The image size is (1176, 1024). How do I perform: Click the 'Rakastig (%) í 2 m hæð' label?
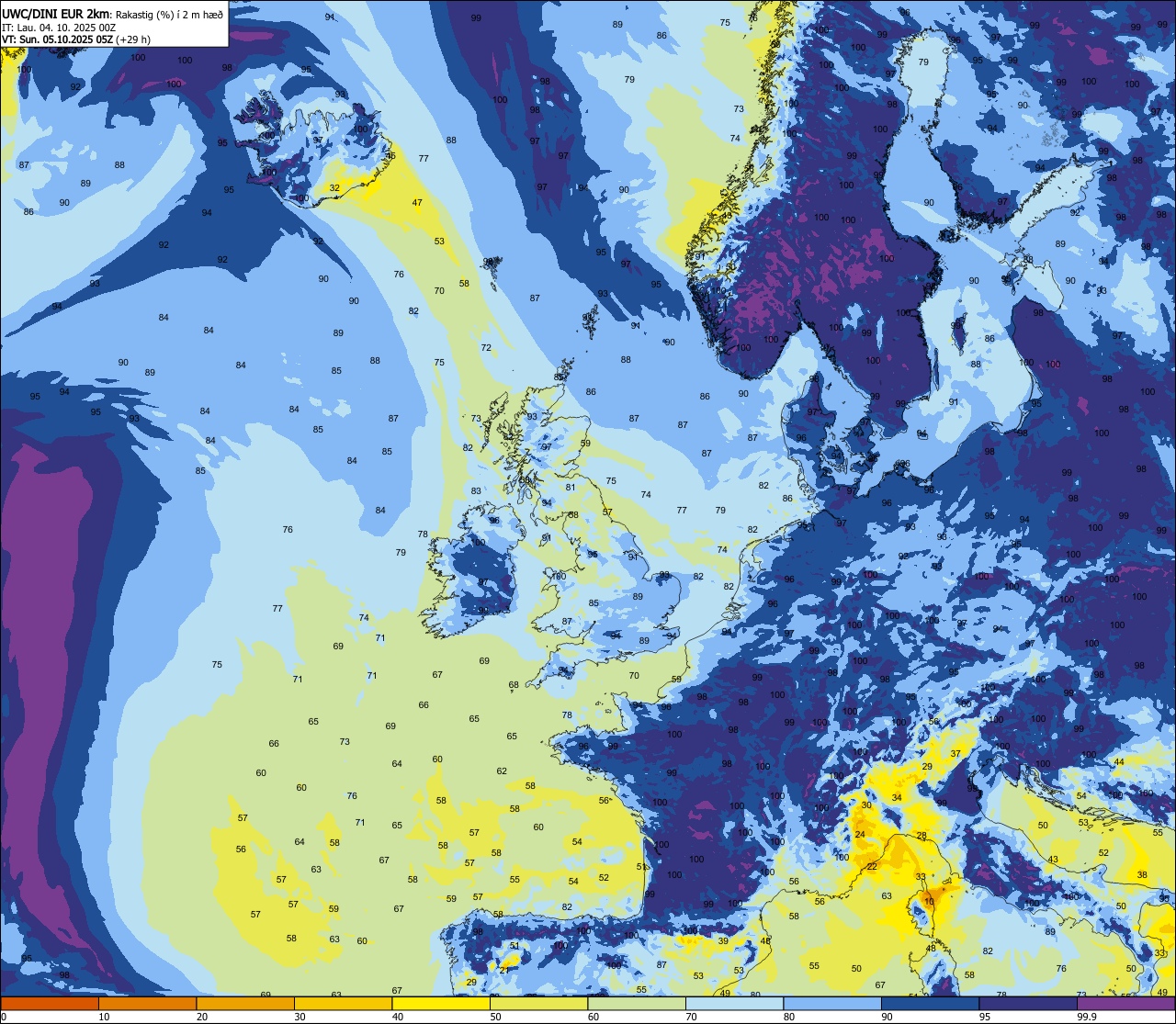click(168, 13)
